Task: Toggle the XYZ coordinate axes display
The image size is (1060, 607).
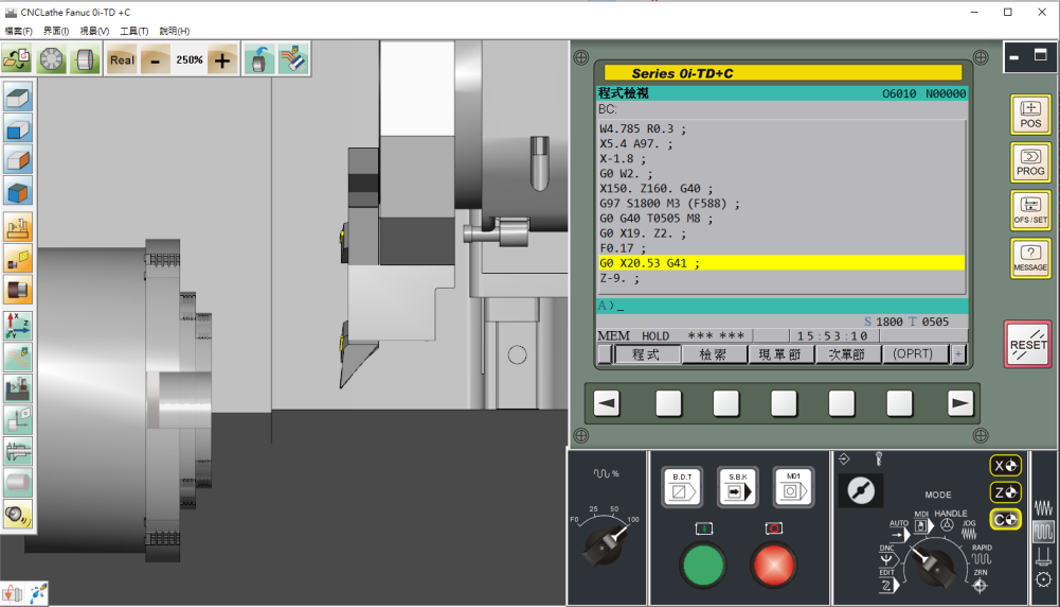Action: [x=18, y=326]
